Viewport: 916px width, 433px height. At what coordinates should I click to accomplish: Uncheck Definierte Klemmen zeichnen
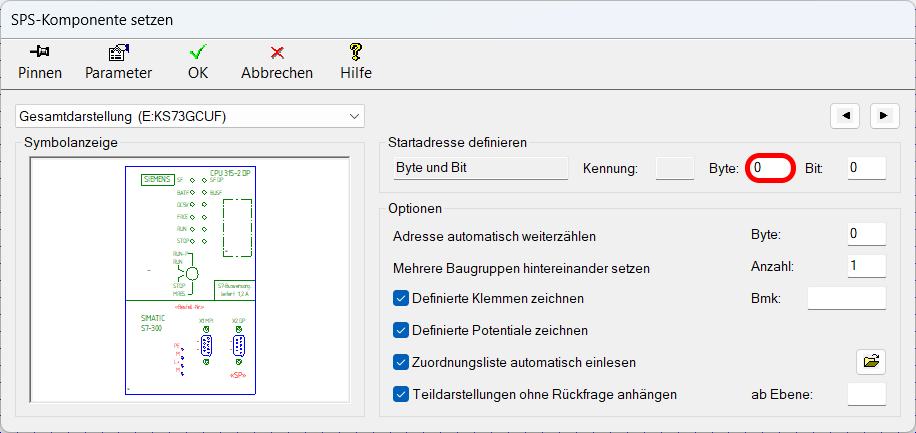click(x=402, y=298)
